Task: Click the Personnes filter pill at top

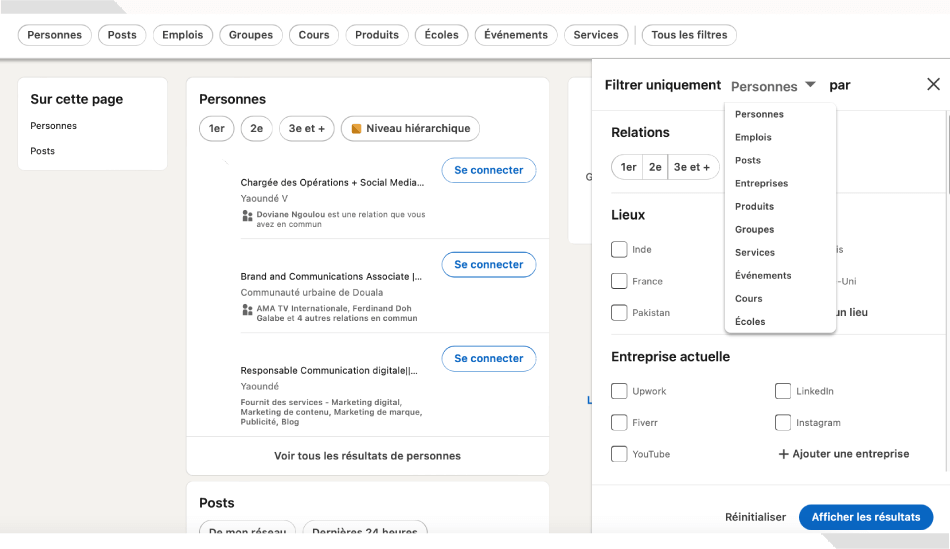Action: pos(55,35)
